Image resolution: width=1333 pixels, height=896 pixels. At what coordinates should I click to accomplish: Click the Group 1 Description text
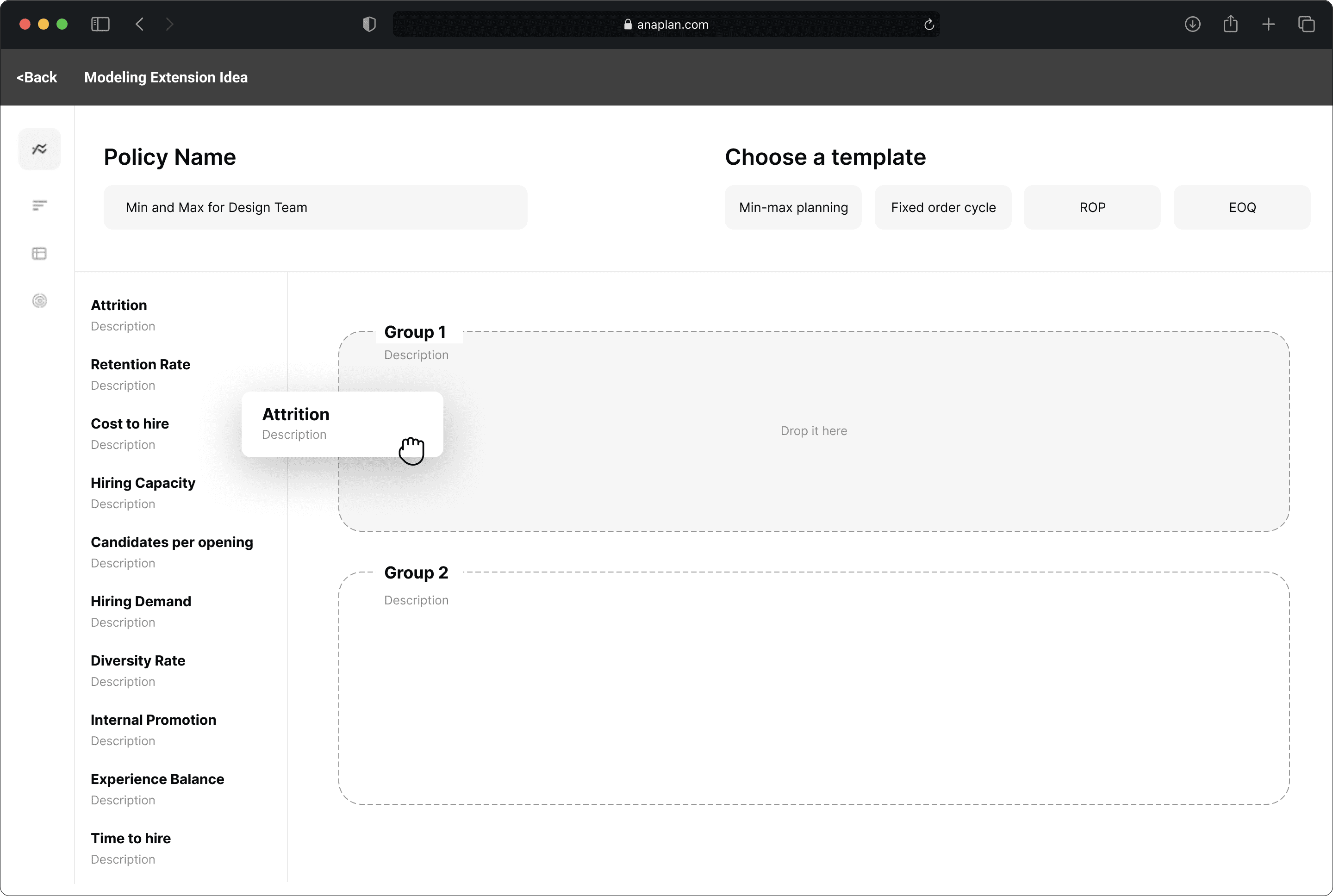pos(416,355)
